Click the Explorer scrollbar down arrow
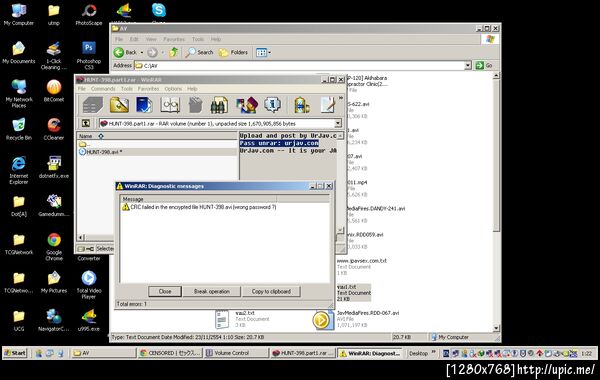Image resolution: width=600 pixels, height=380 pixels. [x=496, y=328]
